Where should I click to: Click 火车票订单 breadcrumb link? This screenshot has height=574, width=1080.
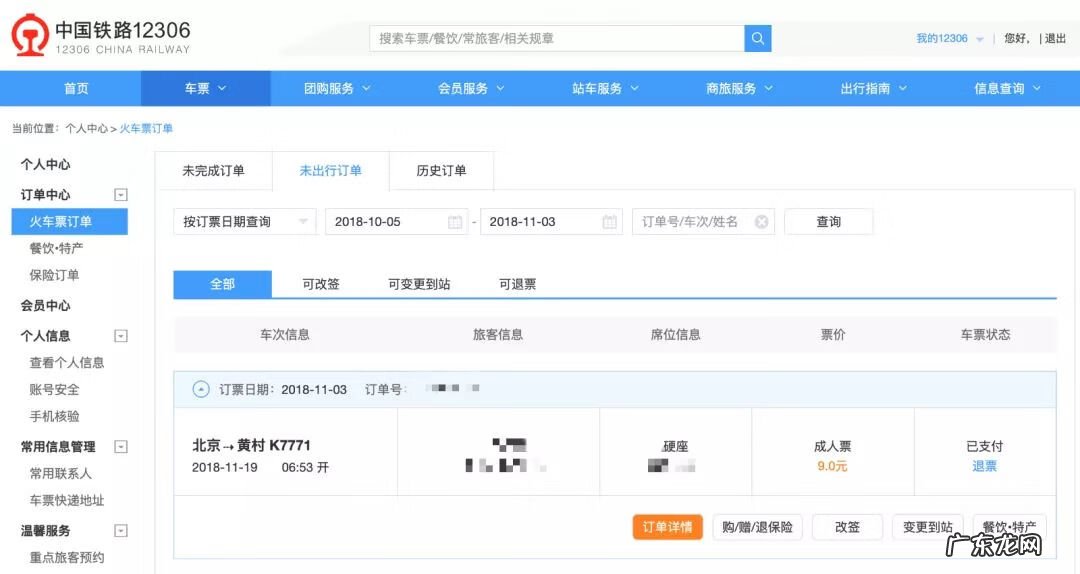click(x=146, y=128)
